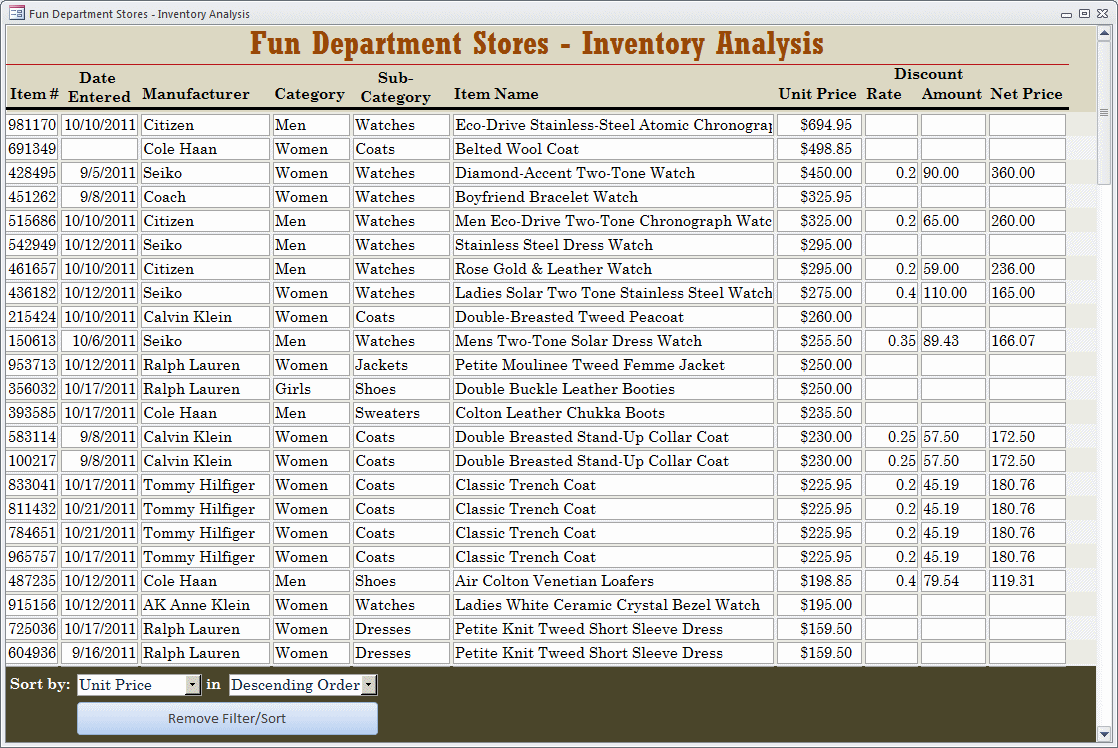
Task: Select Item # cell 811432
Action: [x=32, y=509]
